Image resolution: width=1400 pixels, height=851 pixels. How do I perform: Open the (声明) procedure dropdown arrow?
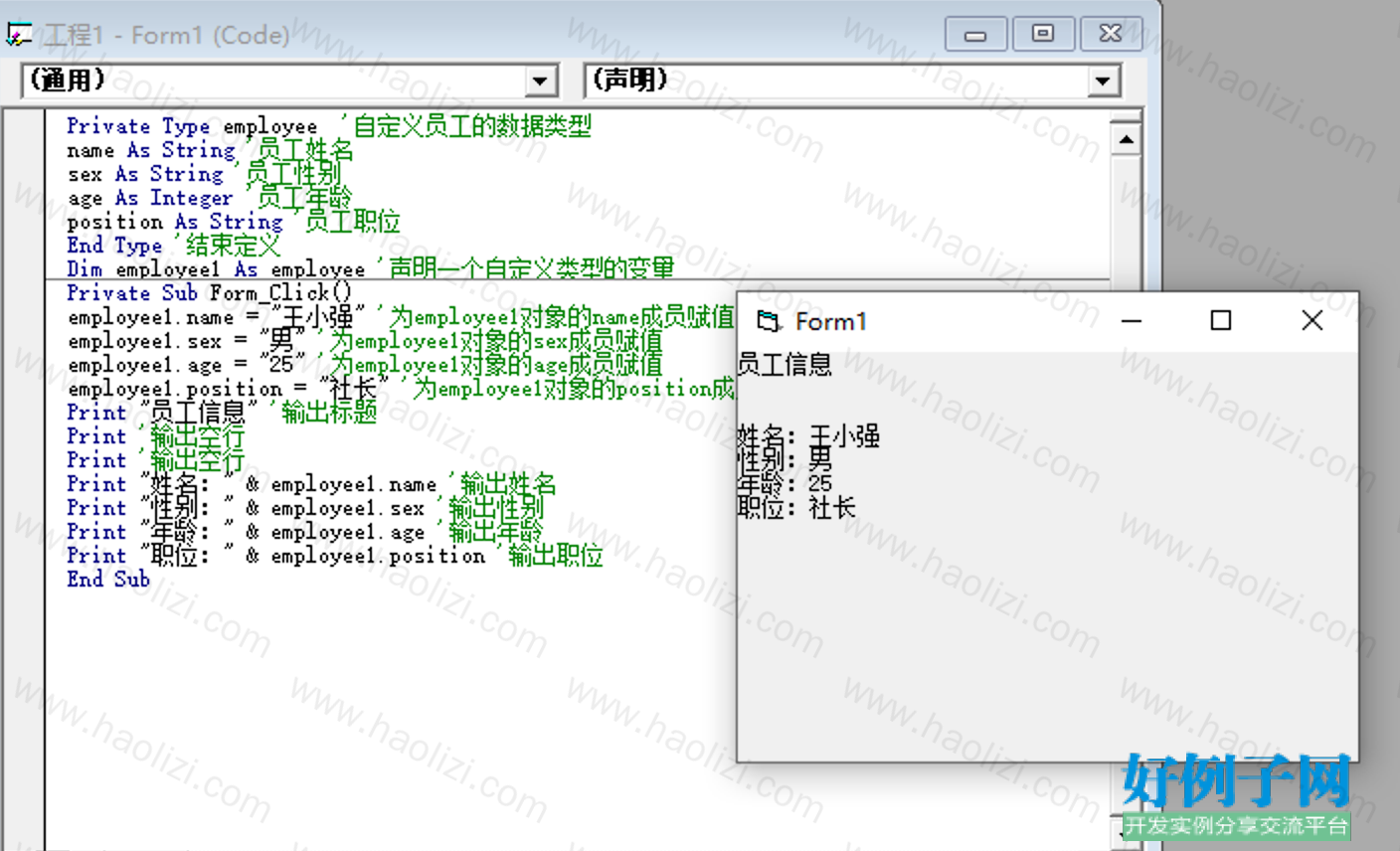(1103, 81)
